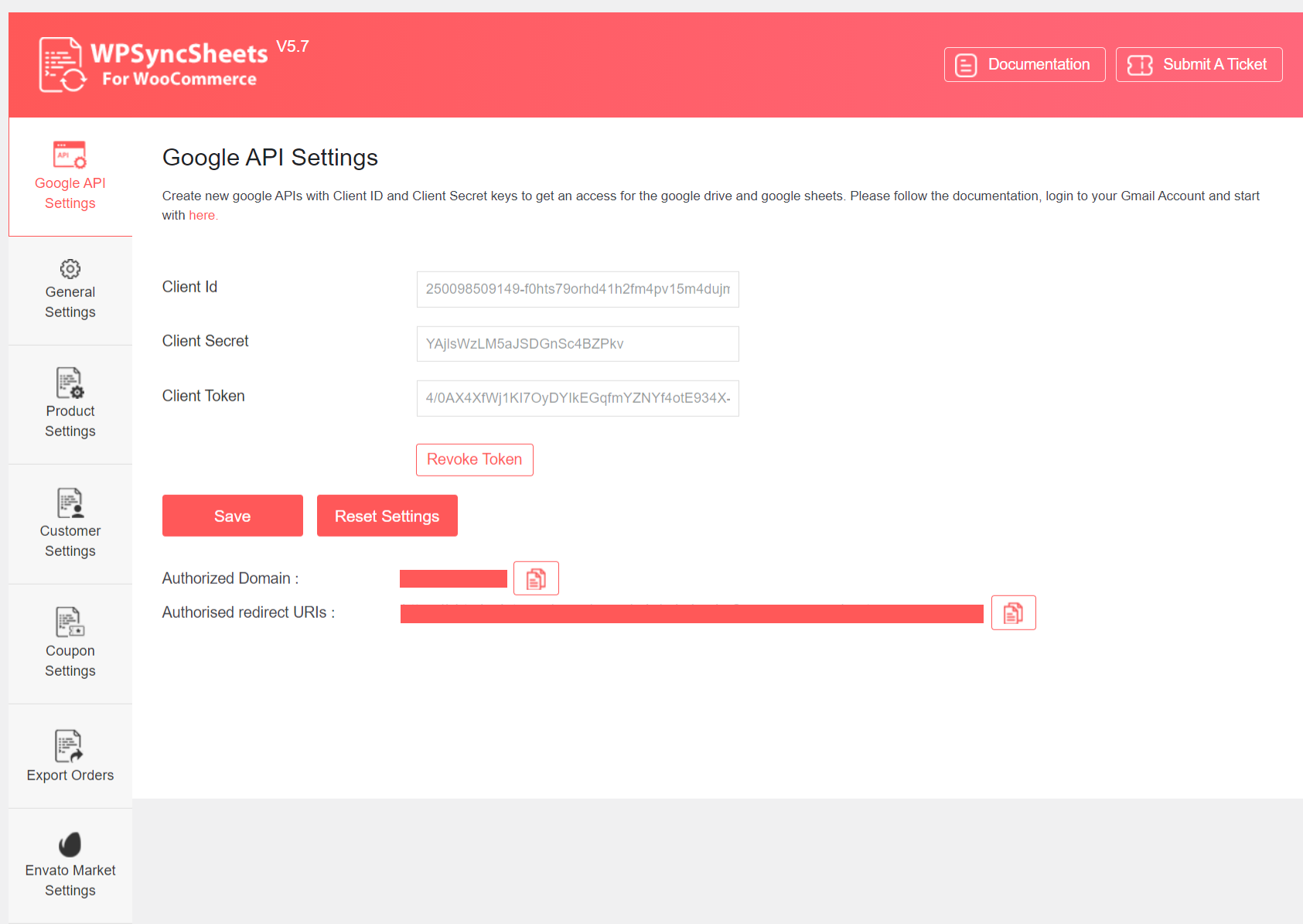Follow the 'here.' documentation link

pyautogui.click(x=203, y=216)
